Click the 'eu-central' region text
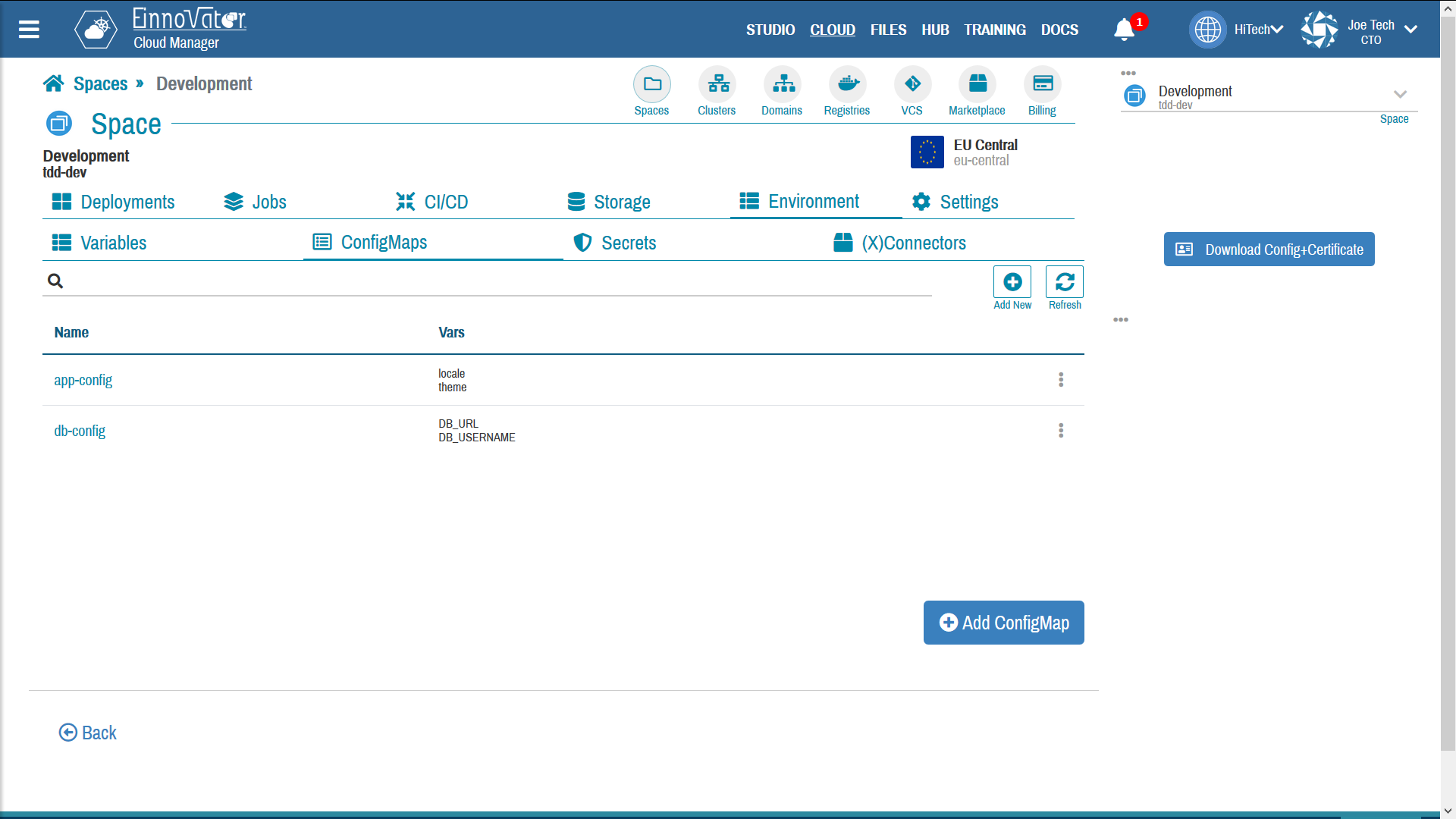This screenshot has height=819, width=1456. coord(981,161)
